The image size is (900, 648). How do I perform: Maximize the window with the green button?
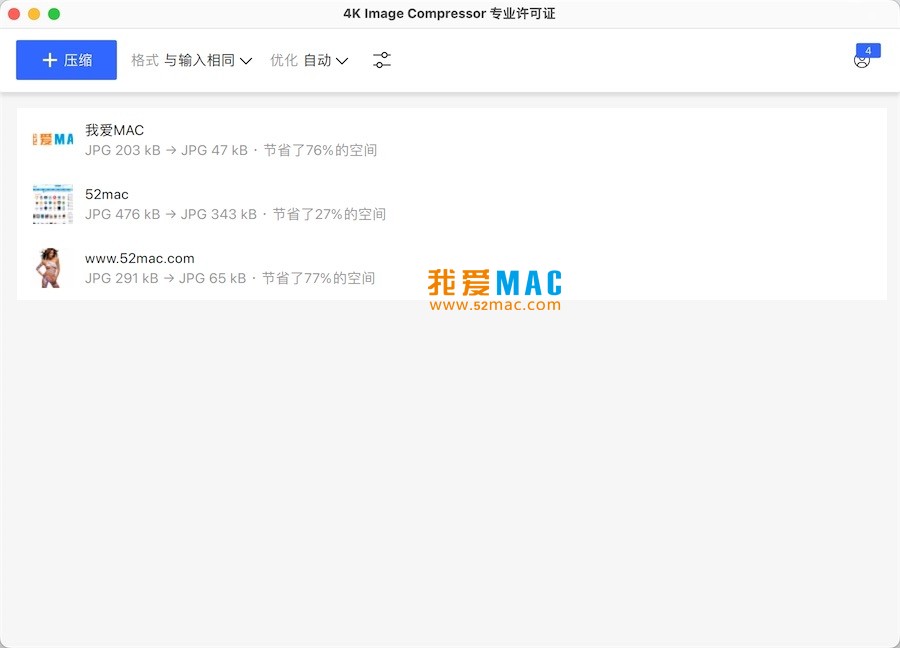pos(54,14)
